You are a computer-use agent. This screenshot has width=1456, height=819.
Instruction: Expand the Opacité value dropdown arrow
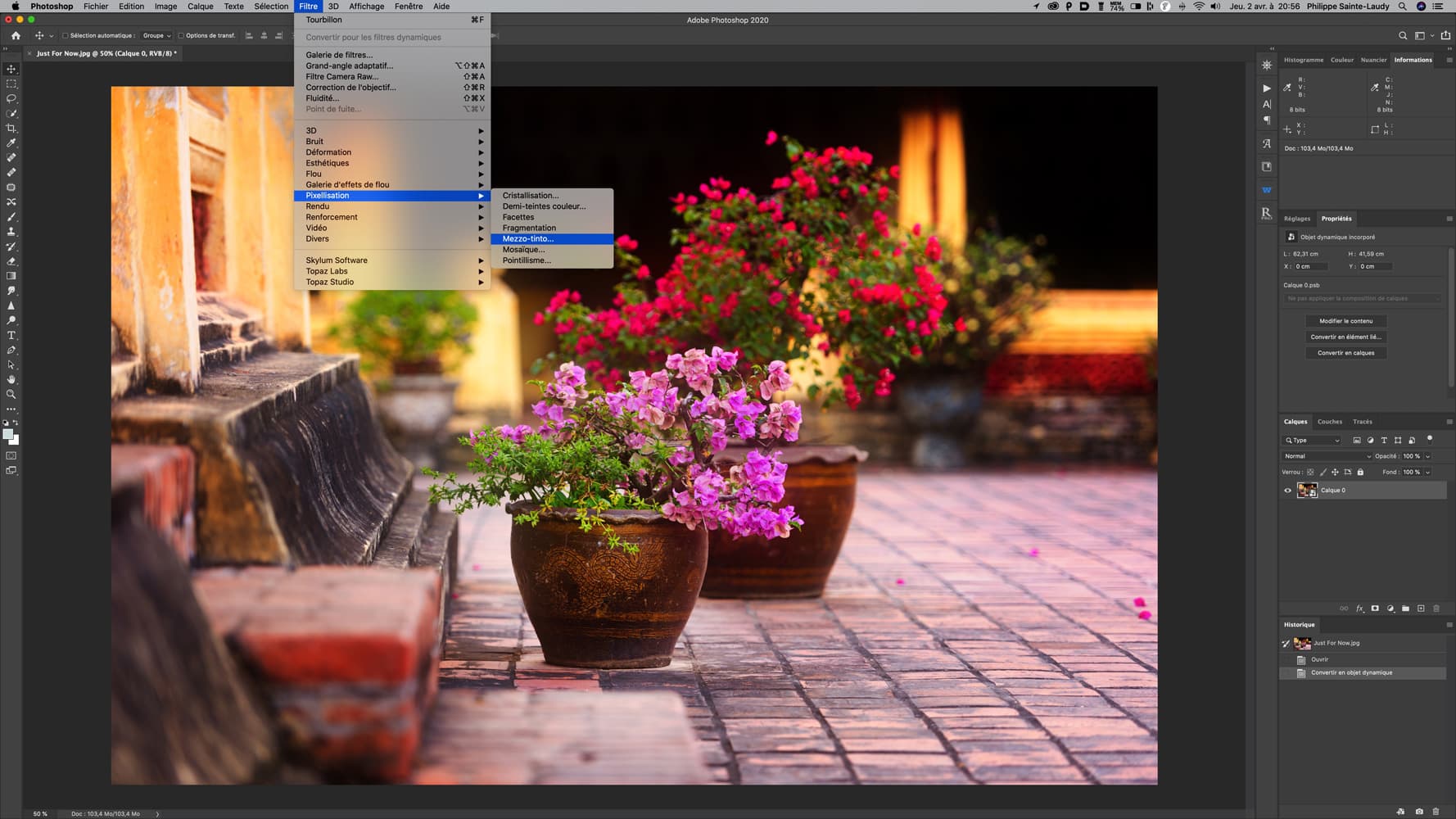(x=1428, y=456)
